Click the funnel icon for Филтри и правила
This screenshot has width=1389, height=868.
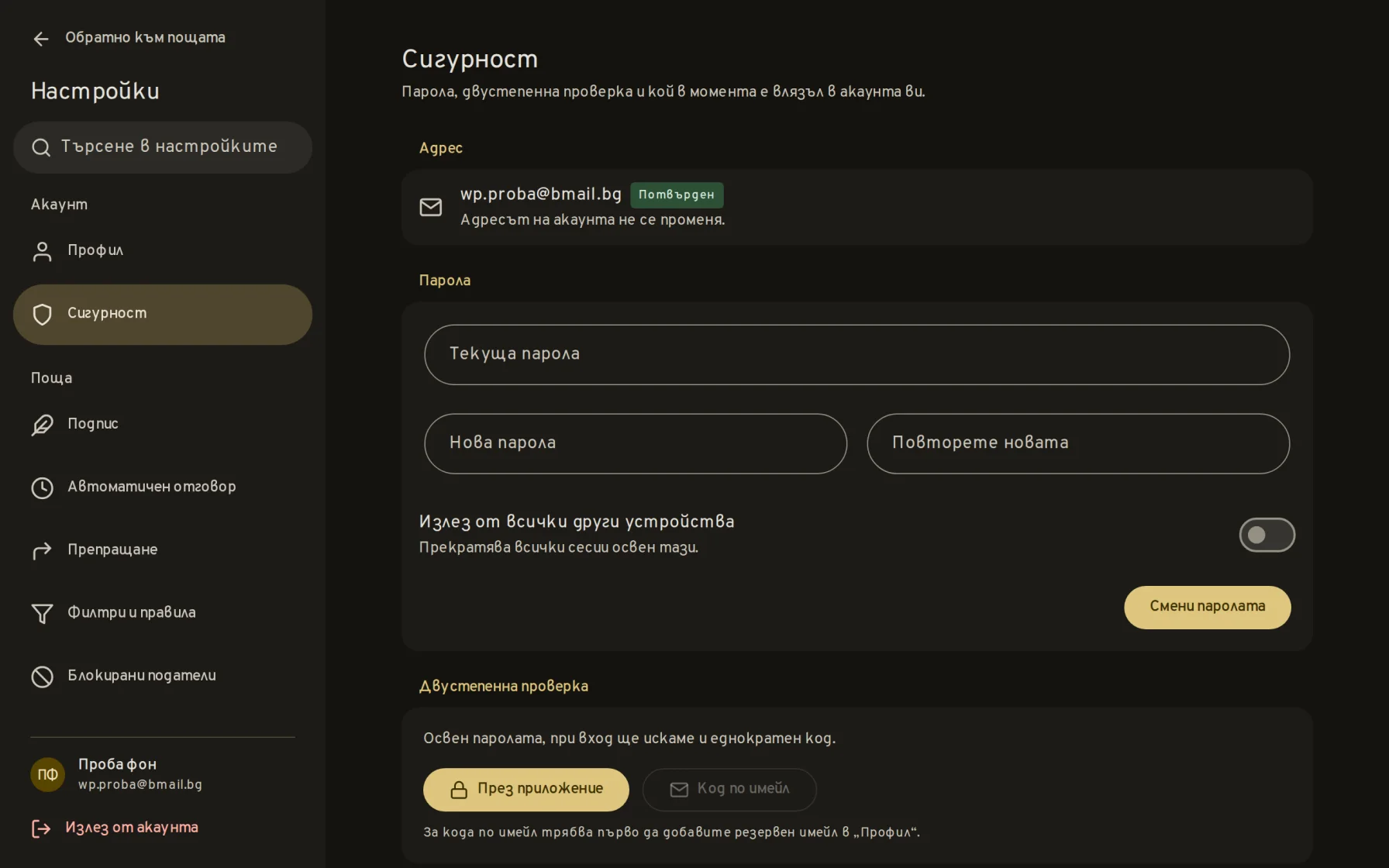pyautogui.click(x=42, y=614)
